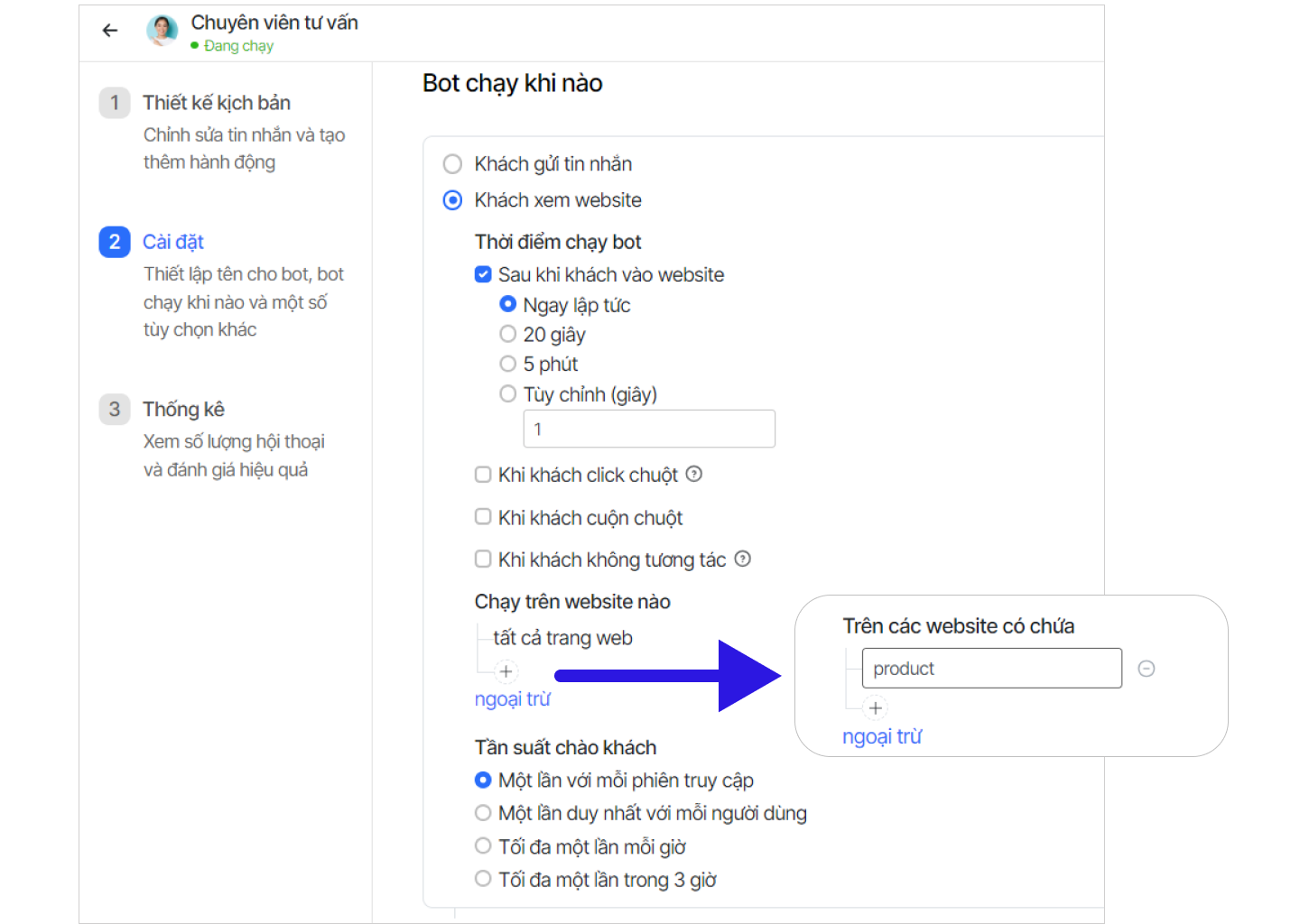Click the consultant bot avatar

(162, 31)
